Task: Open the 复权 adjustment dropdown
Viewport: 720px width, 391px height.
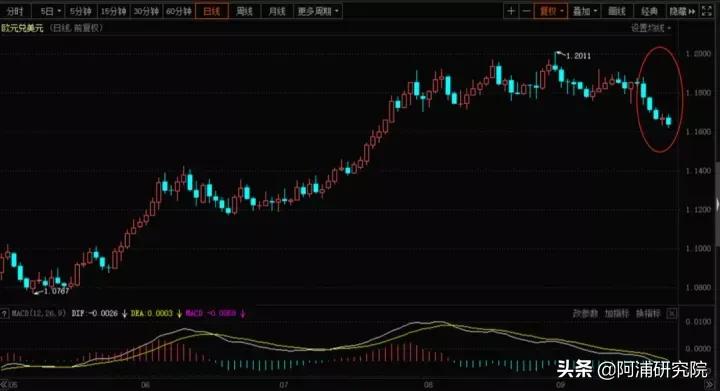Action: click(x=551, y=11)
